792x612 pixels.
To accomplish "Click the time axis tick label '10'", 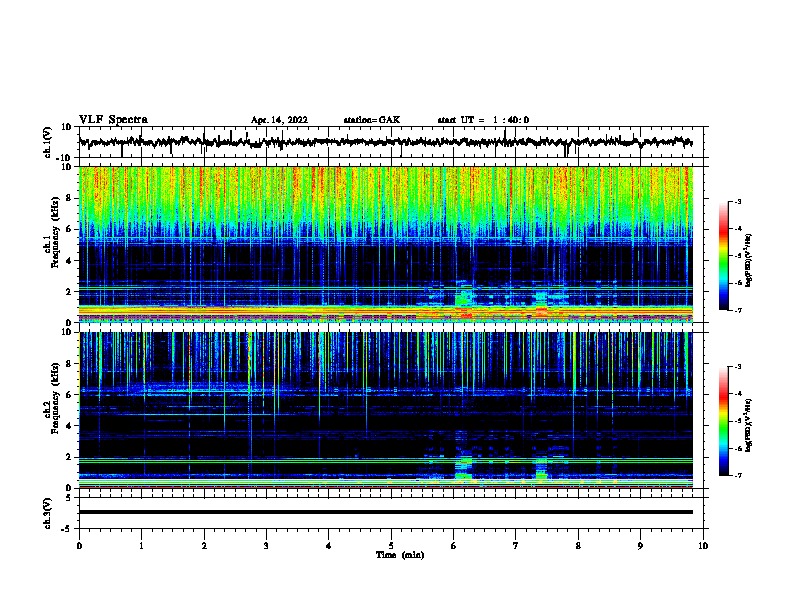I will pyautogui.click(x=703, y=546).
